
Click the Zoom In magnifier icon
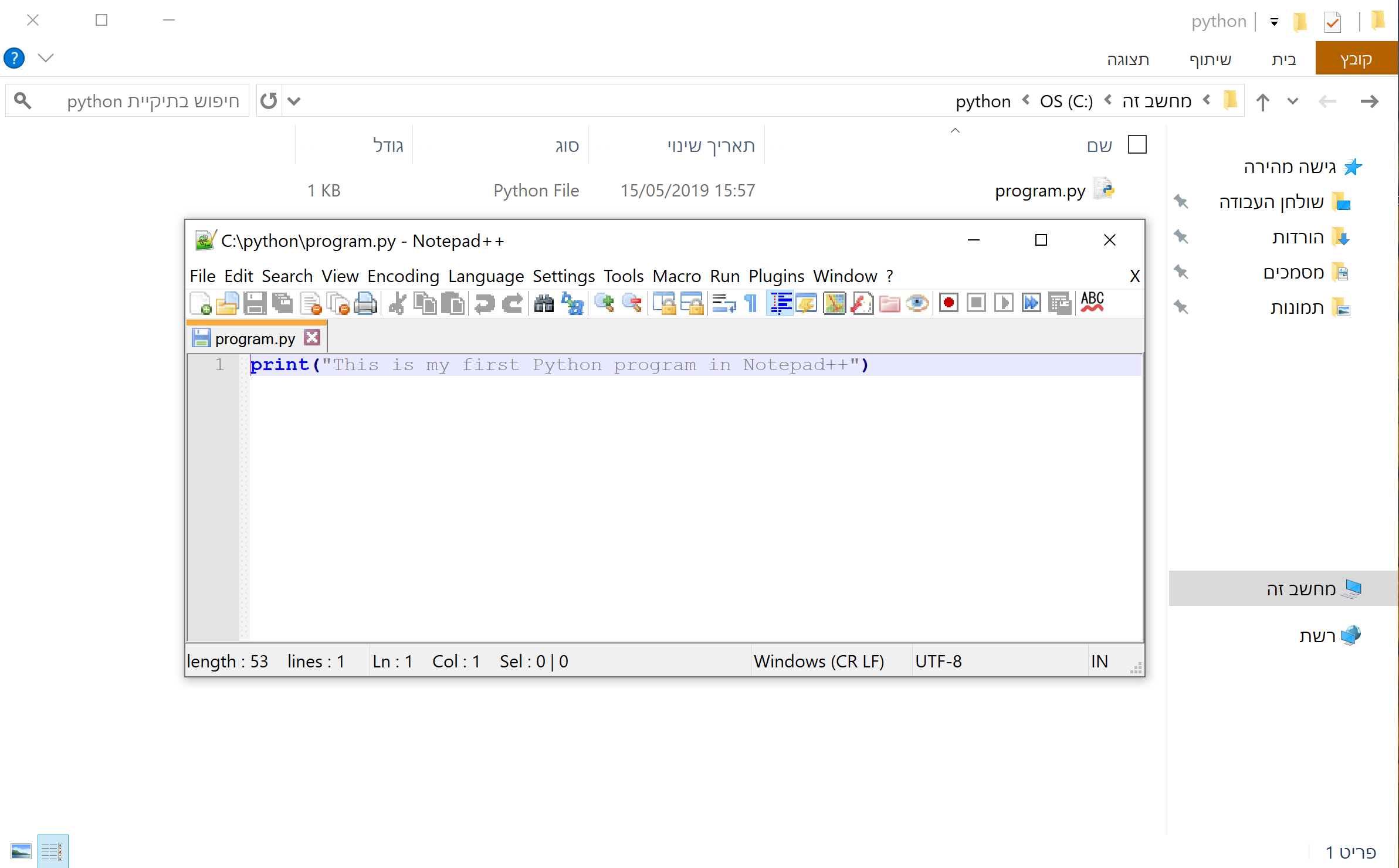click(604, 303)
